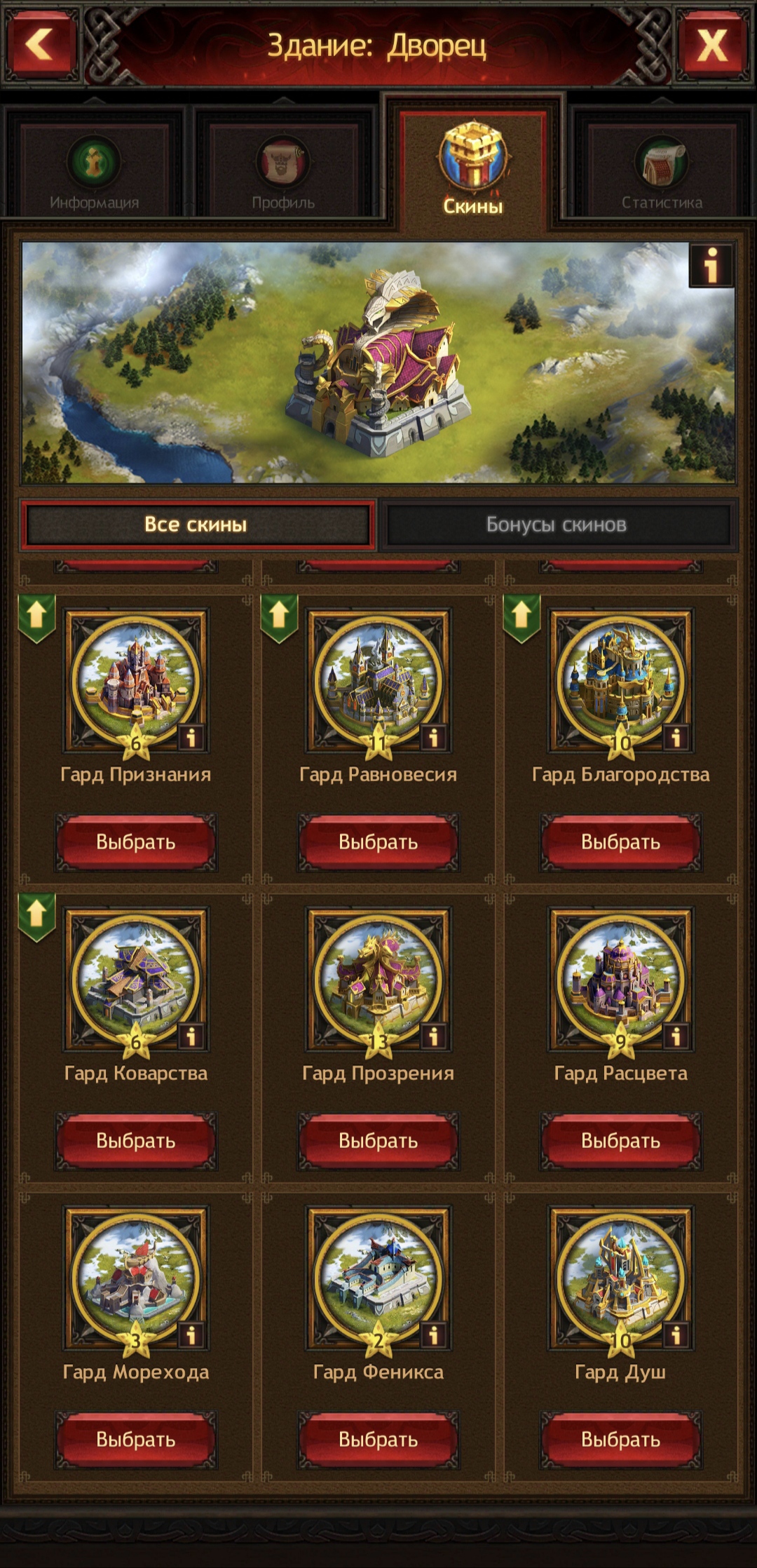The image size is (757, 1568).
Task: Open the Статистика tab
Action: click(662, 171)
